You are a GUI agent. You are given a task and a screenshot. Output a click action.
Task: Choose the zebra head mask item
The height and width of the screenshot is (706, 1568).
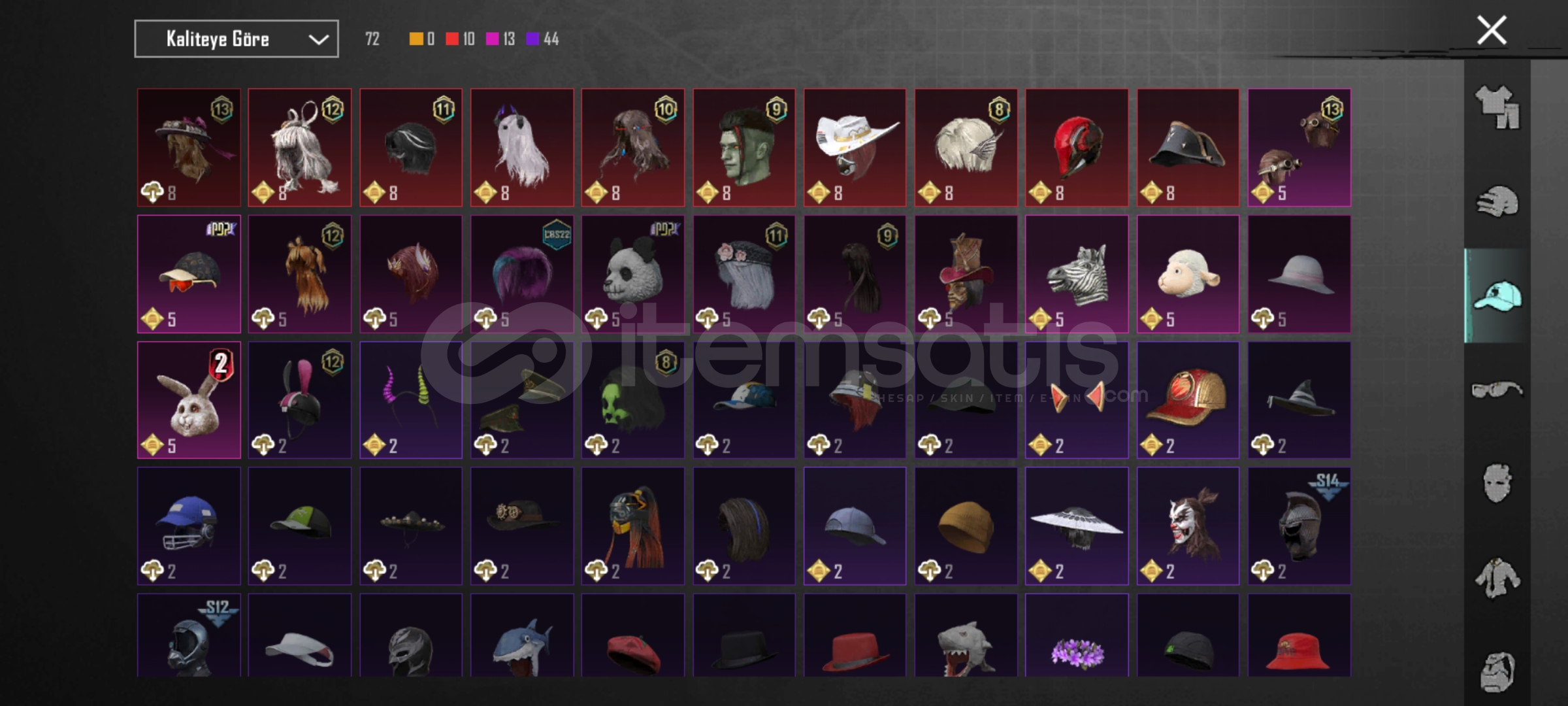tap(1077, 274)
